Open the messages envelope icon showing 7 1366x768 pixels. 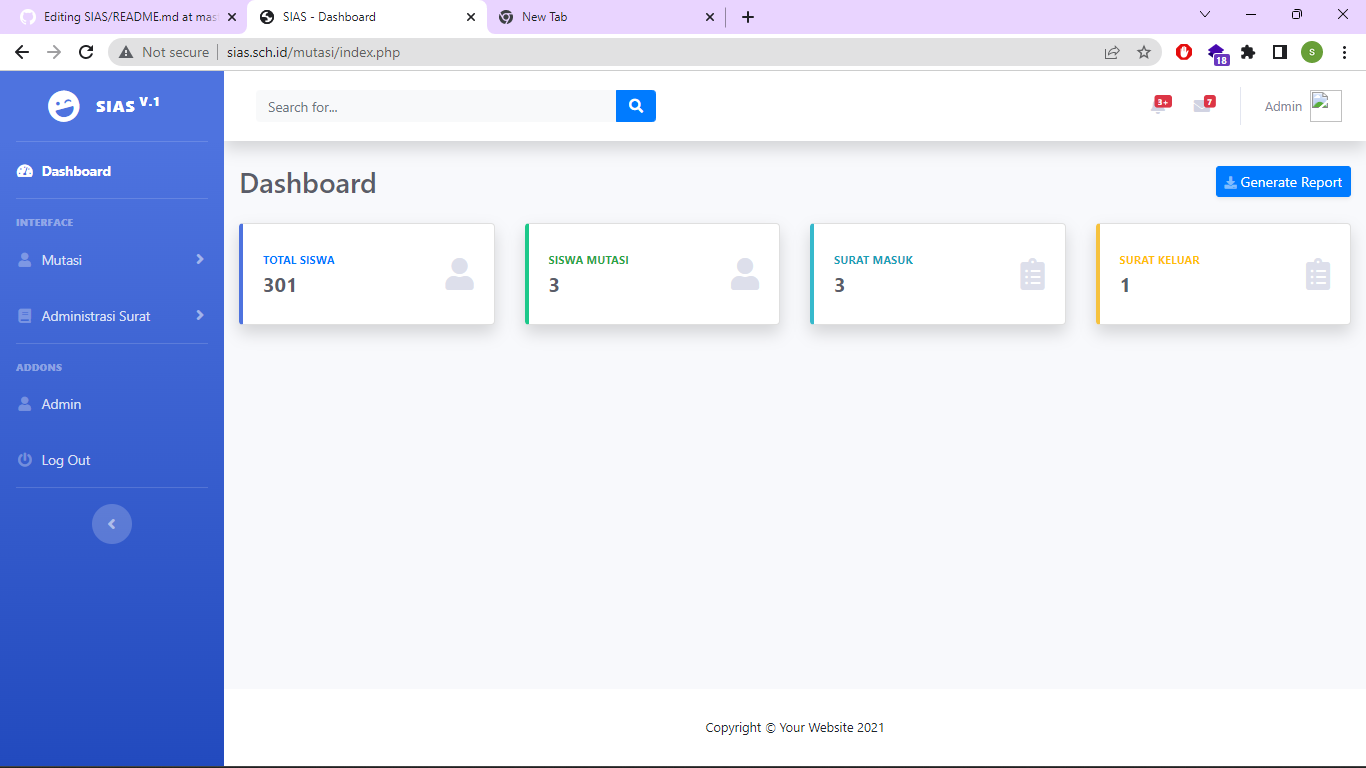[x=1202, y=105]
